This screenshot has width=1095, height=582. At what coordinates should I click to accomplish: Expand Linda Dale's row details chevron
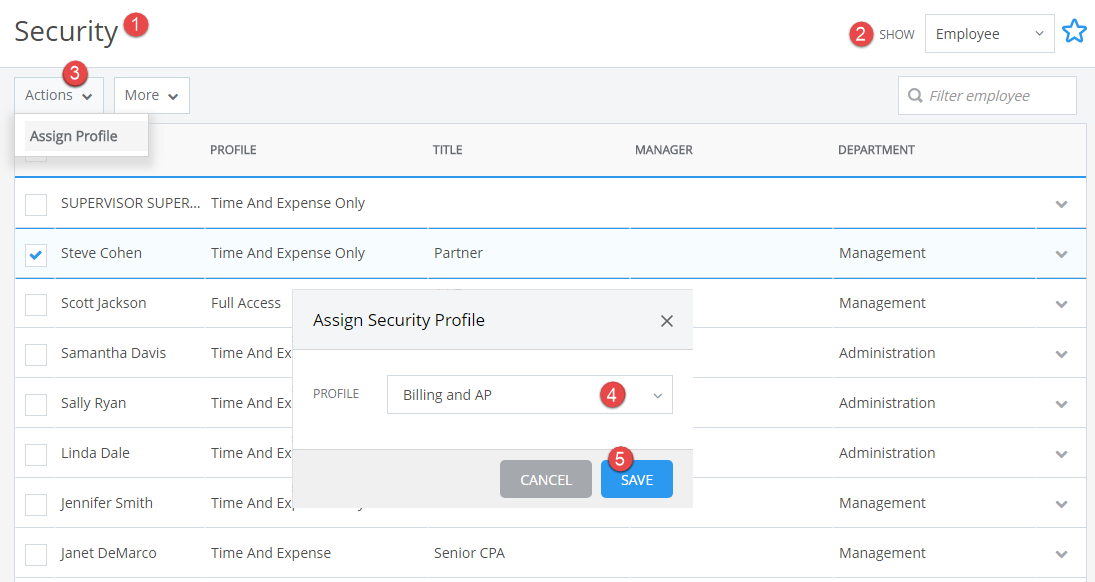pos(1062,454)
